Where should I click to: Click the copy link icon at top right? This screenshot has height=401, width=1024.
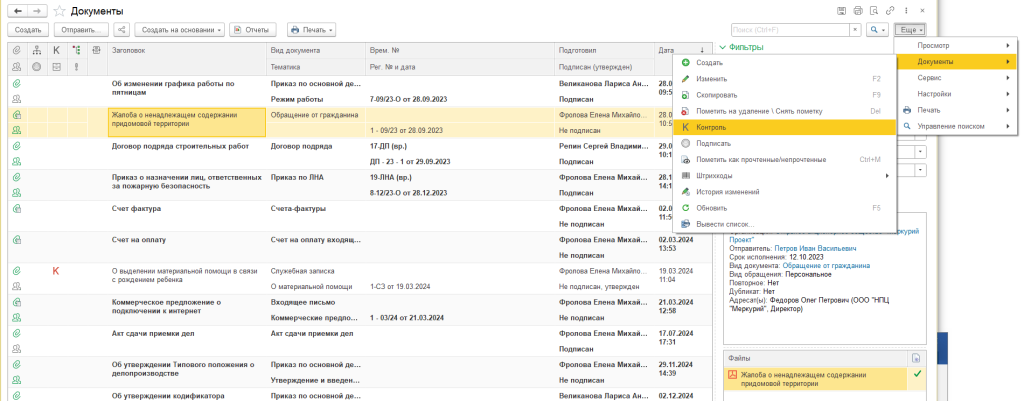889,10
